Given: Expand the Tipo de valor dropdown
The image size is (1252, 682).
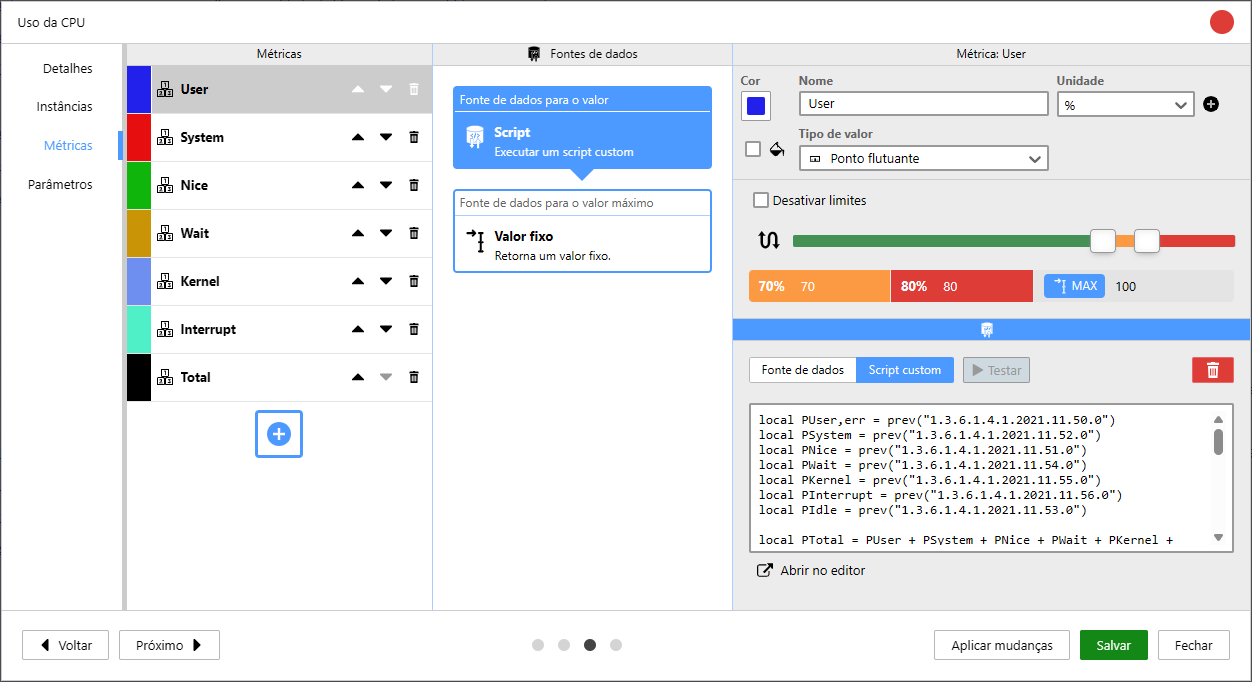Looking at the screenshot, I should tap(923, 158).
